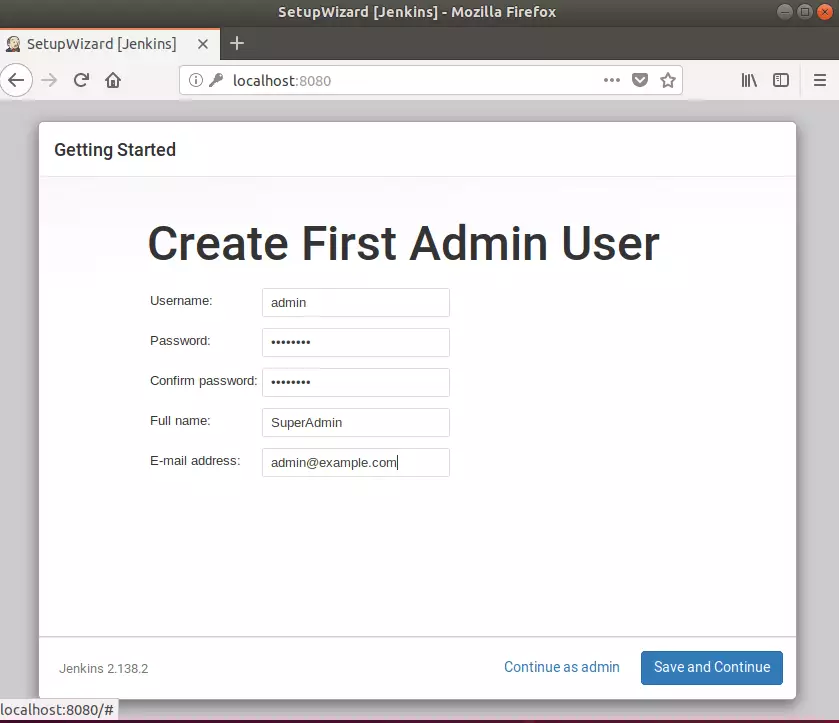
Task: Click the saved login key icon
Action: [216, 80]
